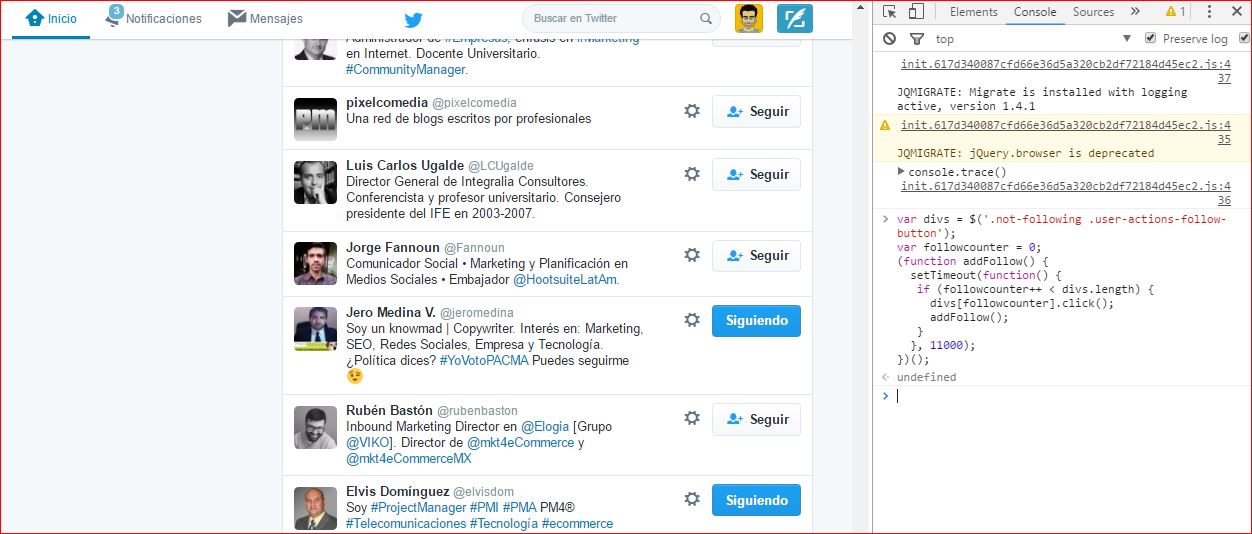Open Notificaciones with the 3 badge
The height and width of the screenshot is (534, 1252).
[153, 18]
